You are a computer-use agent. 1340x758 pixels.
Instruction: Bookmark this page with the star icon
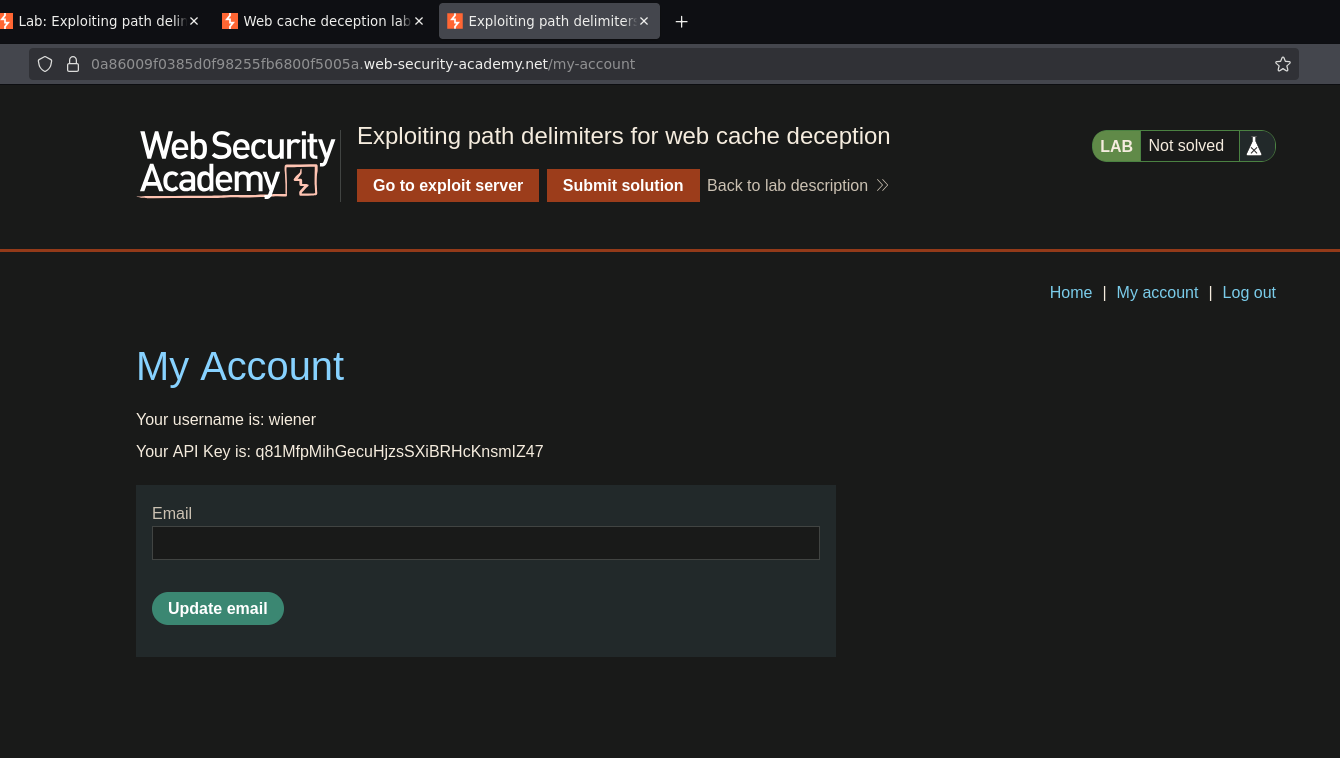(1283, 64)
